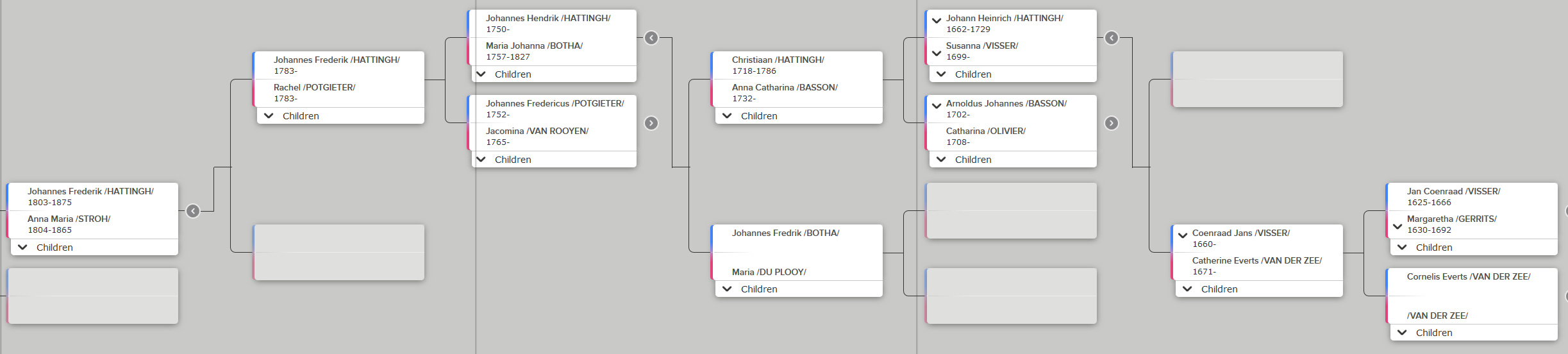Screen dimensions: 1568x354
Task: Expand Children under Catherine Everts Van Der Zee
Action: tap(1259, 289)
